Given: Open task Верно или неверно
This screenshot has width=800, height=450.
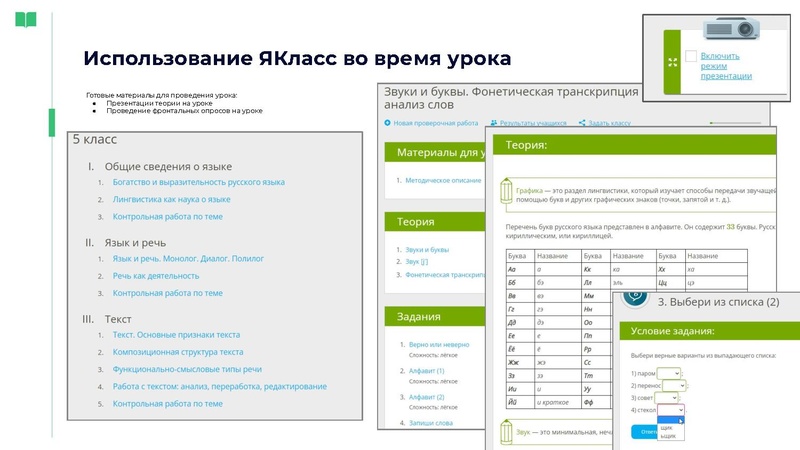Looking at the screenshot, I should coord(439,345).
